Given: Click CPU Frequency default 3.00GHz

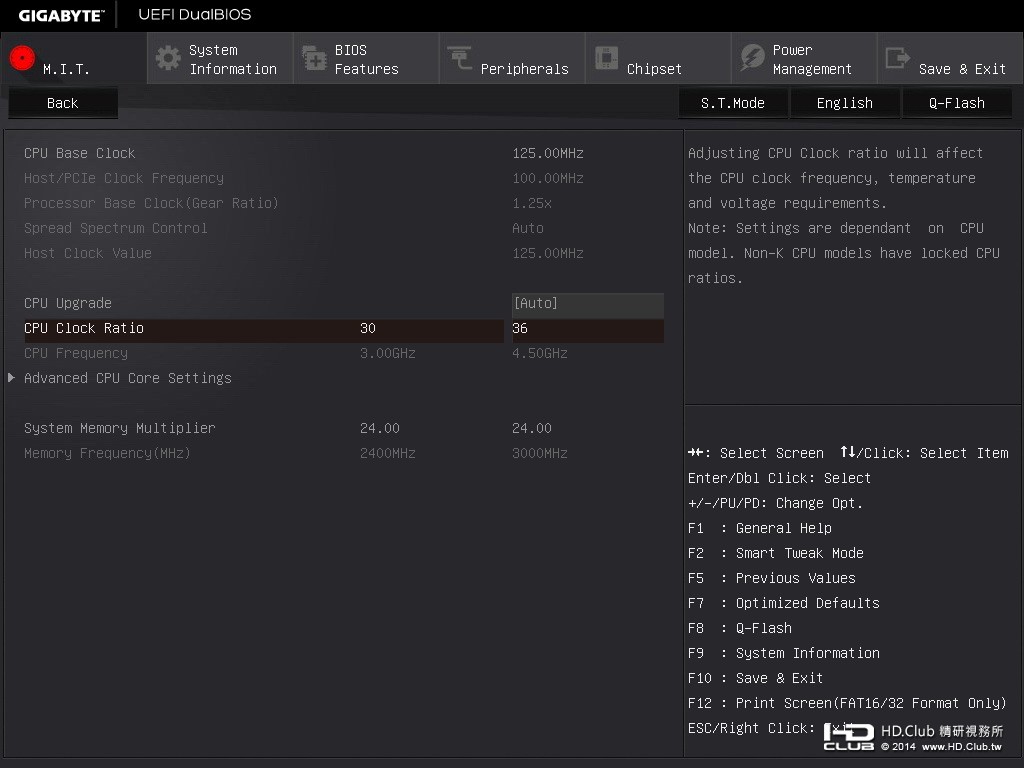Looking at the screenshot, I should 388,353.
